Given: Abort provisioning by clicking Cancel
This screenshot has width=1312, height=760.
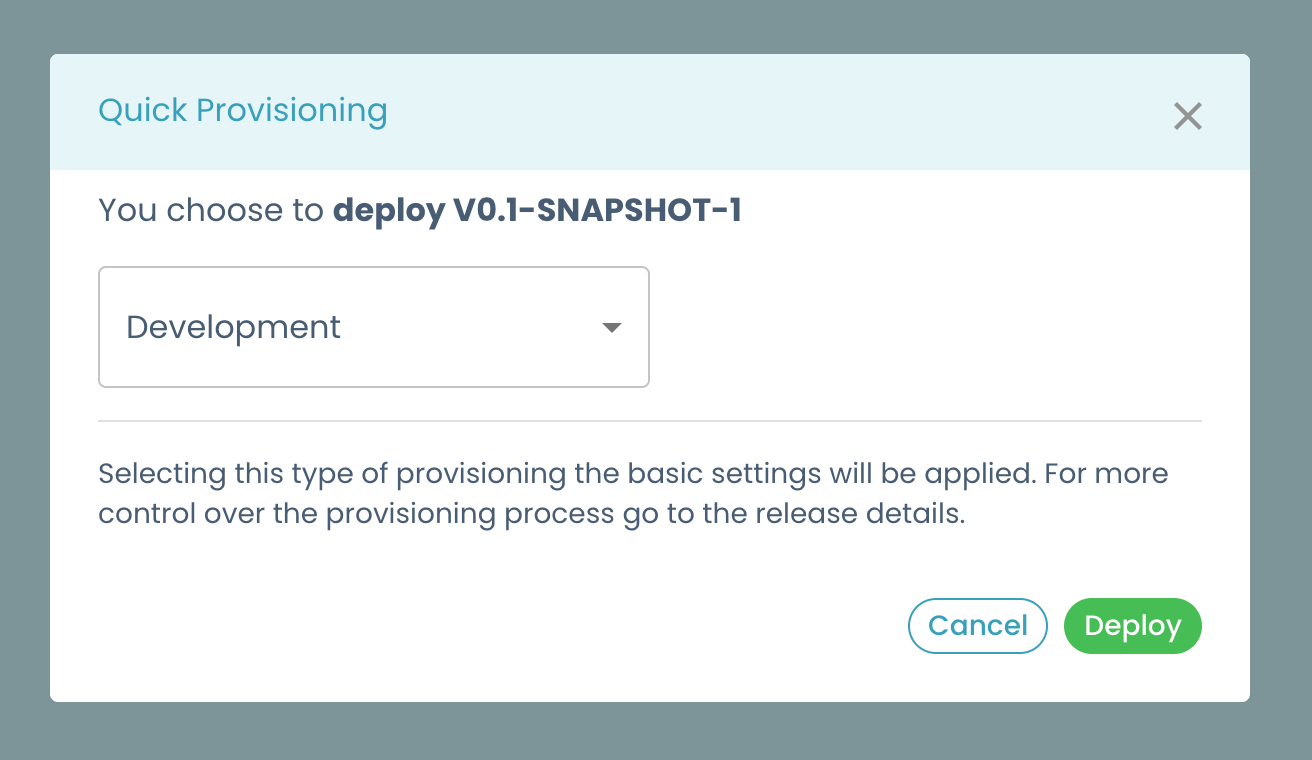Looking at the screenshot, I should pyautogui.click(x=977, y=625).
